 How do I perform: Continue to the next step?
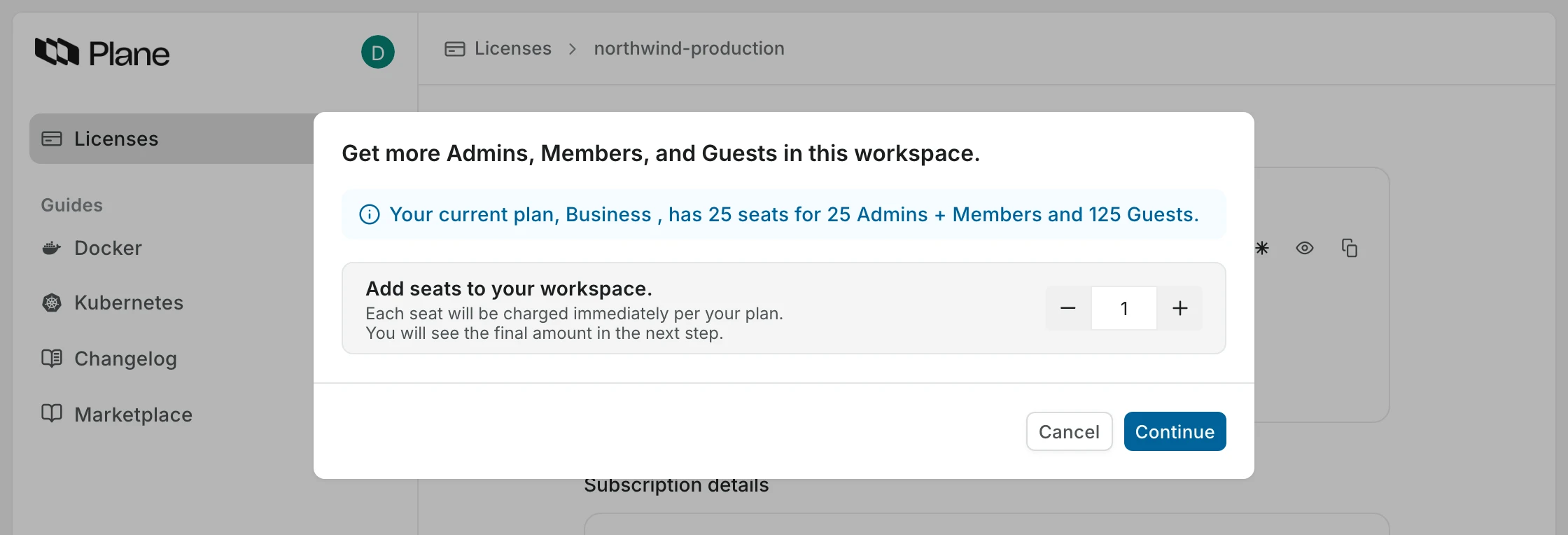pos(1175,431)
